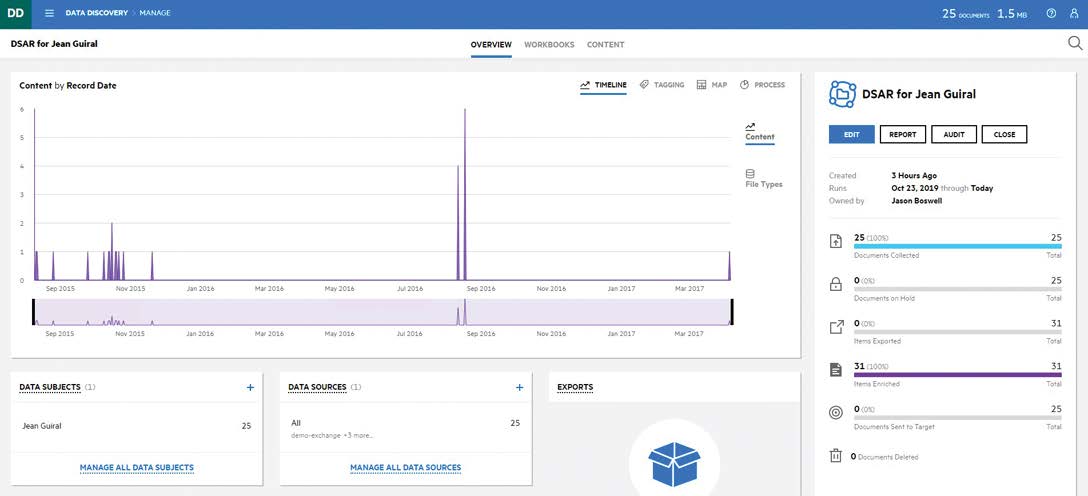Select the Map chart tab
This screenshot has width=1088, height=496.
pyautogui.click(x=712, y=85)
